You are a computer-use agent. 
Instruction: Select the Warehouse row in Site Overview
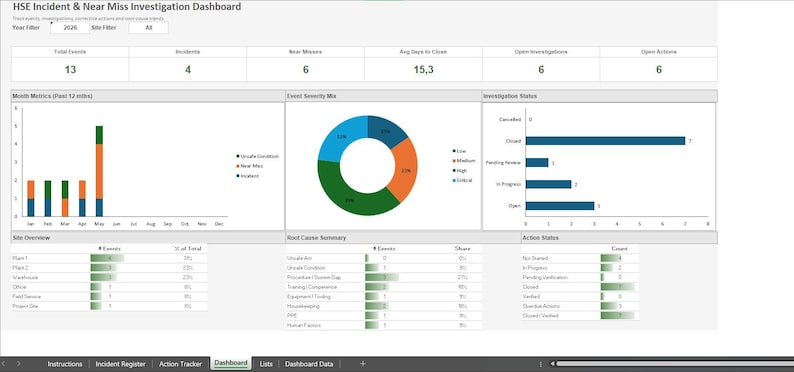109,277
